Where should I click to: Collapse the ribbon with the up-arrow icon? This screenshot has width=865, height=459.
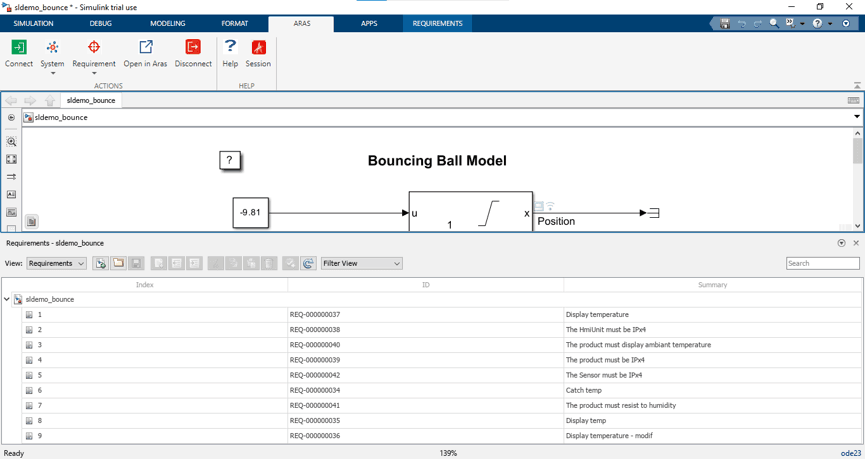[x=857, y=86]
